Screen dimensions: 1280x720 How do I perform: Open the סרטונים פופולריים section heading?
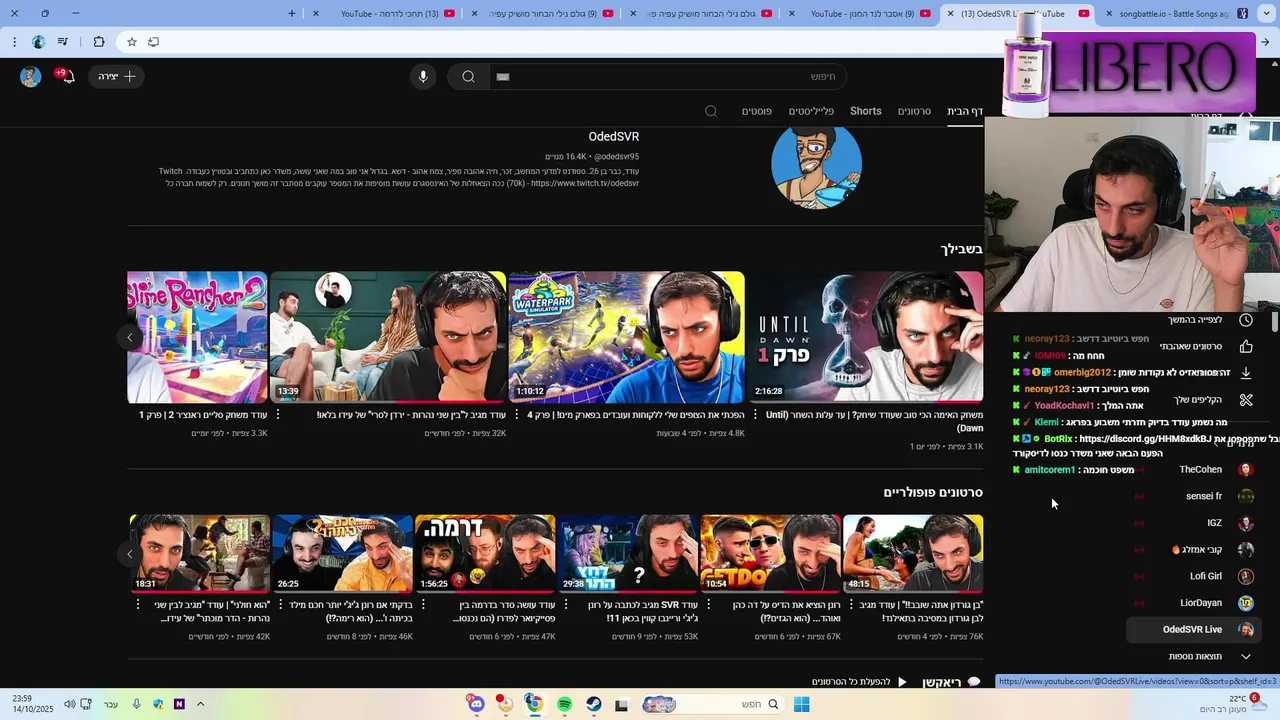tap(933, 493)
